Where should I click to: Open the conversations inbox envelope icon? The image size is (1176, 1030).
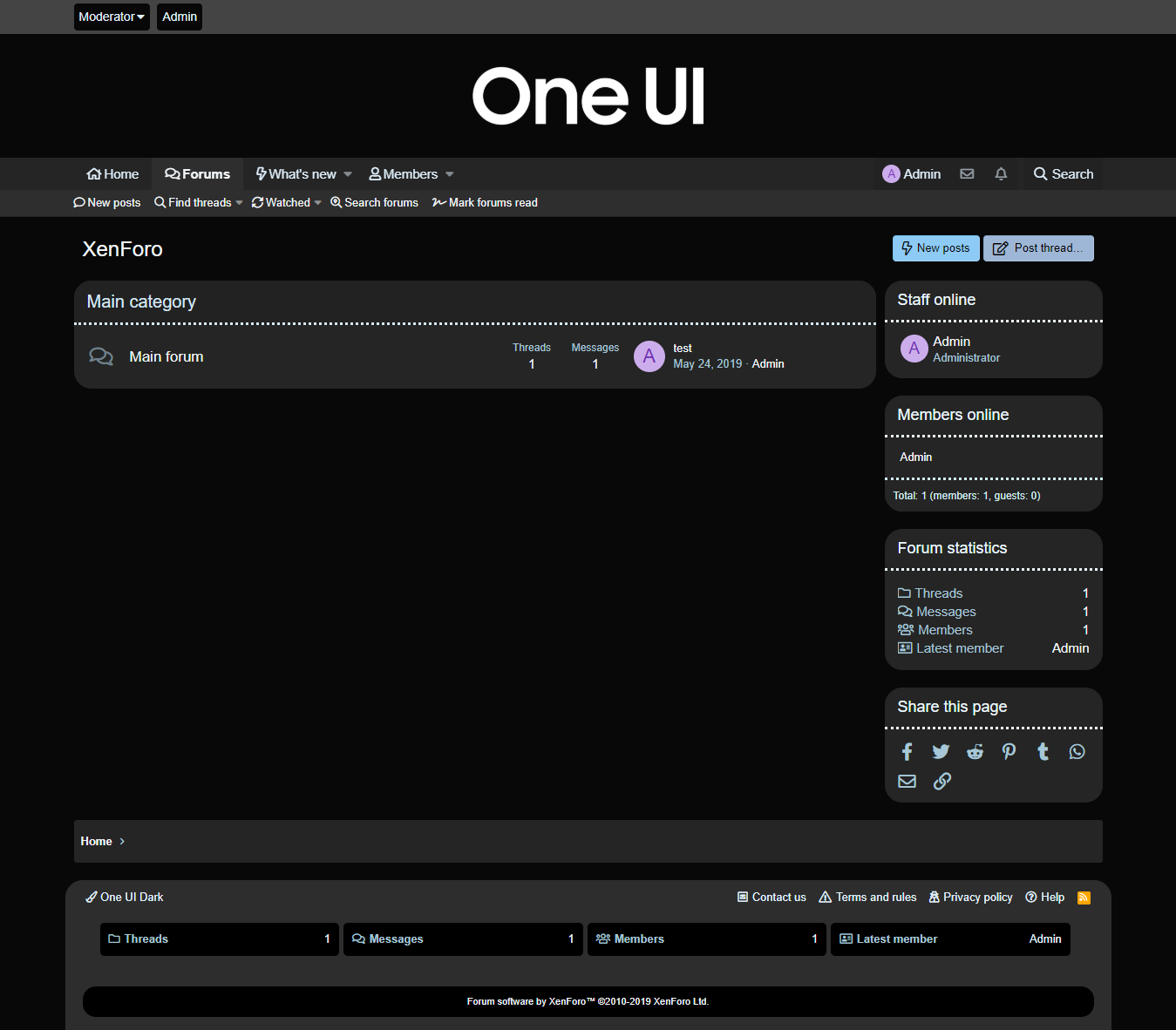pos(967,174)
